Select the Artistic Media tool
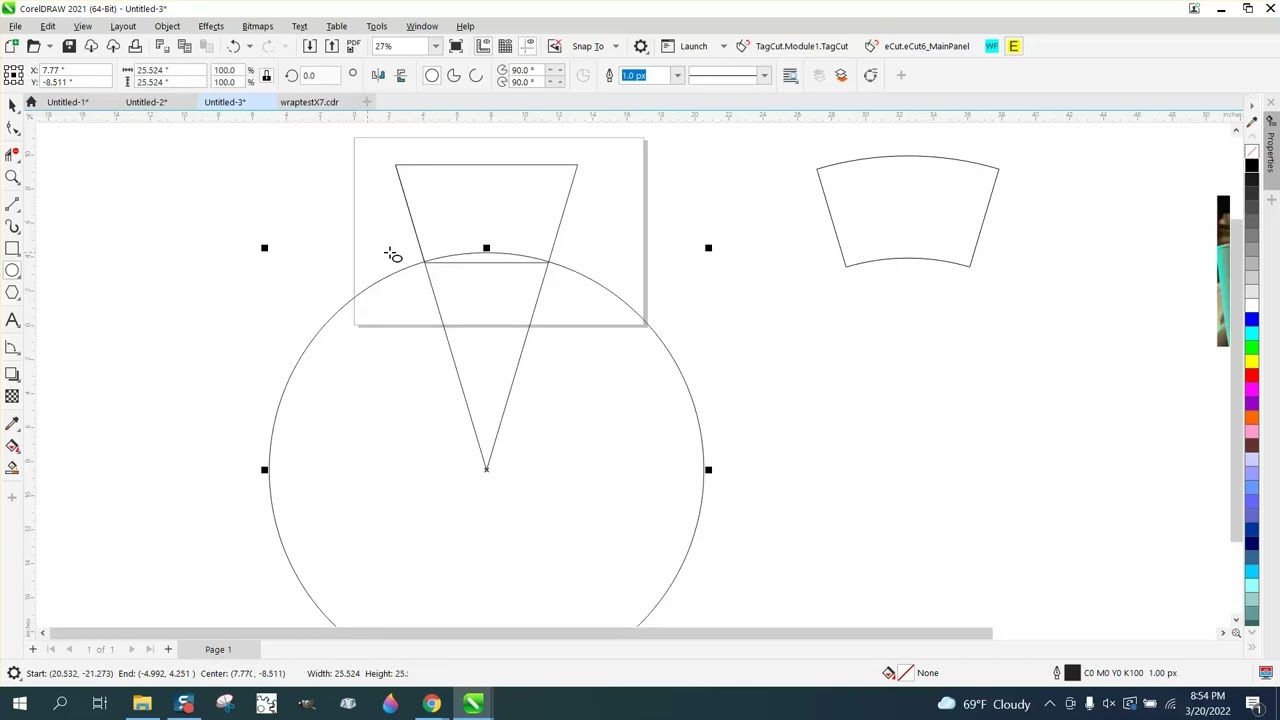The width and height of the screenshot is (1280, 720). click(x=12, y=226)
